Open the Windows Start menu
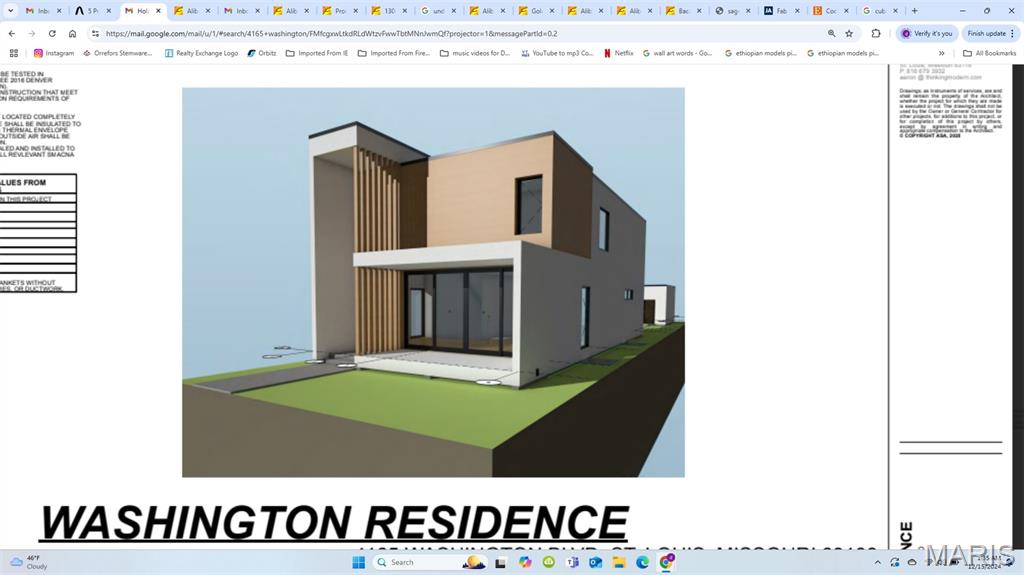The image size is (1024, 575). 359,562
